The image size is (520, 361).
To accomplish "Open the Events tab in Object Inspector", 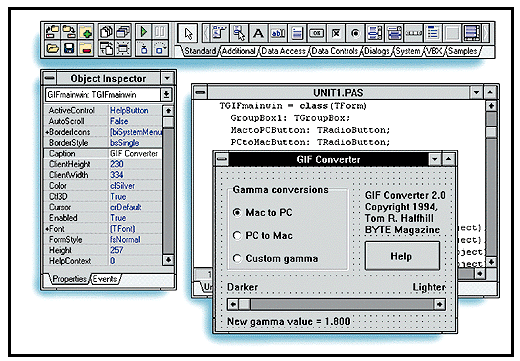I will (x=105, y=279).
